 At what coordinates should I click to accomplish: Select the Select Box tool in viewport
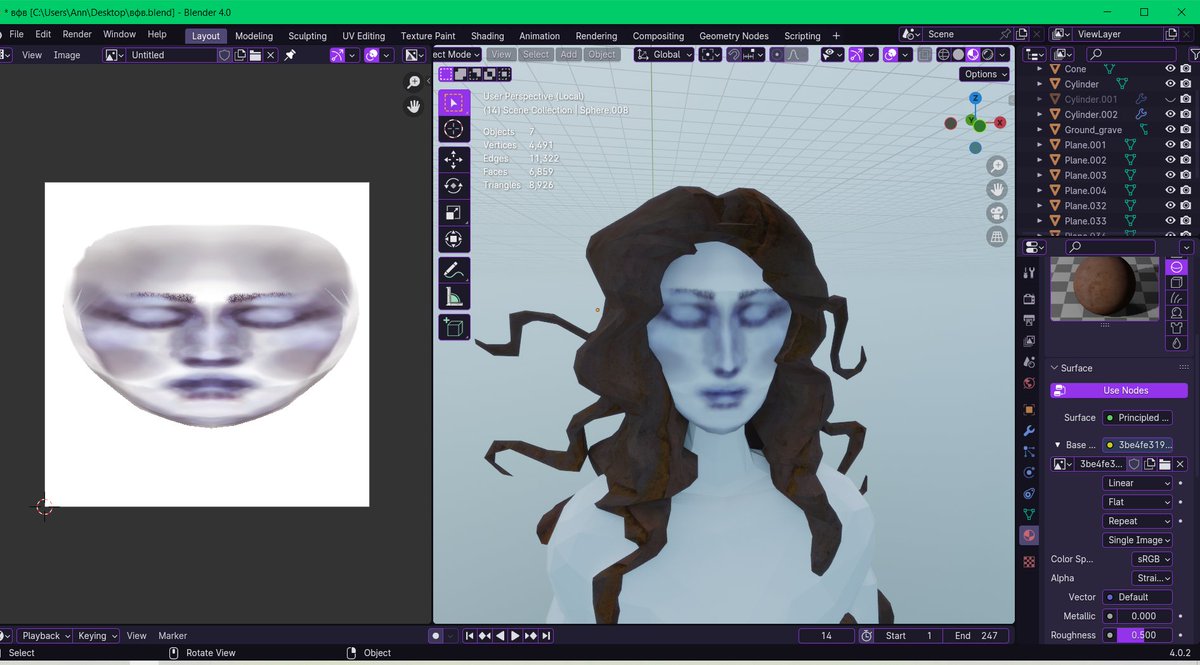453,102
